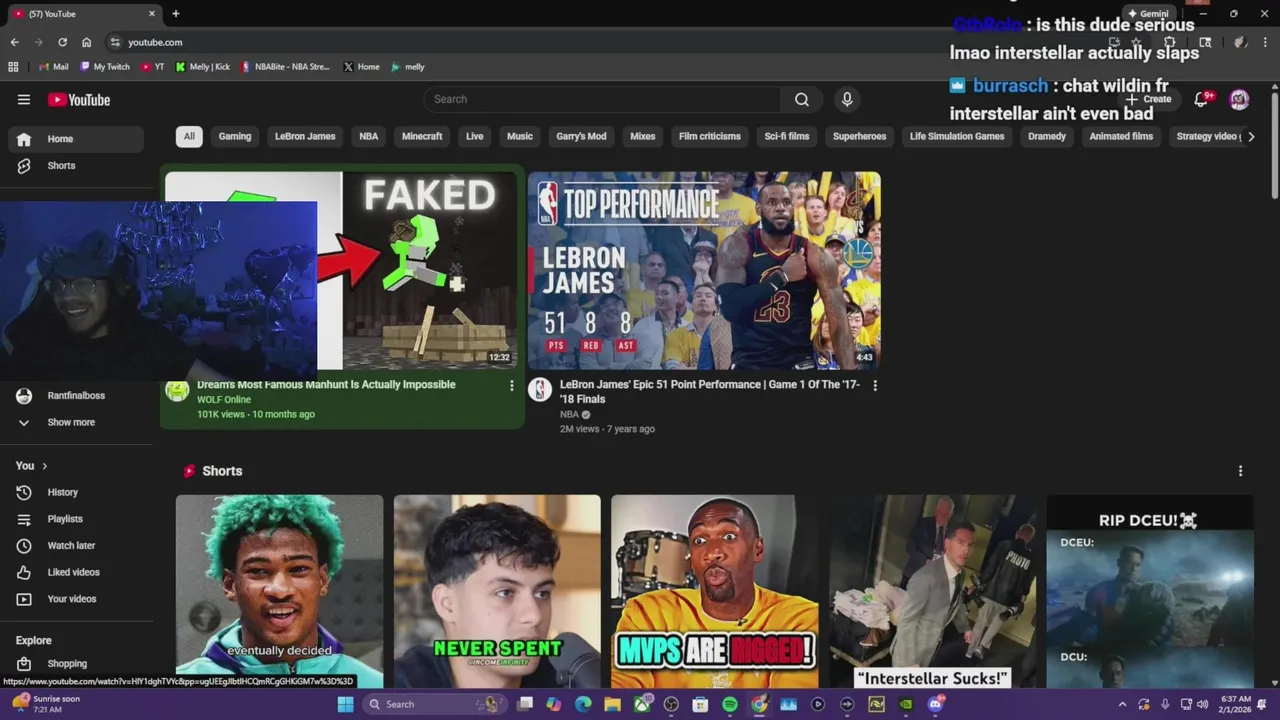The image size is (1280, 720).
Task: Go to Home in the sidebar
Action: (x=76, y=139)
